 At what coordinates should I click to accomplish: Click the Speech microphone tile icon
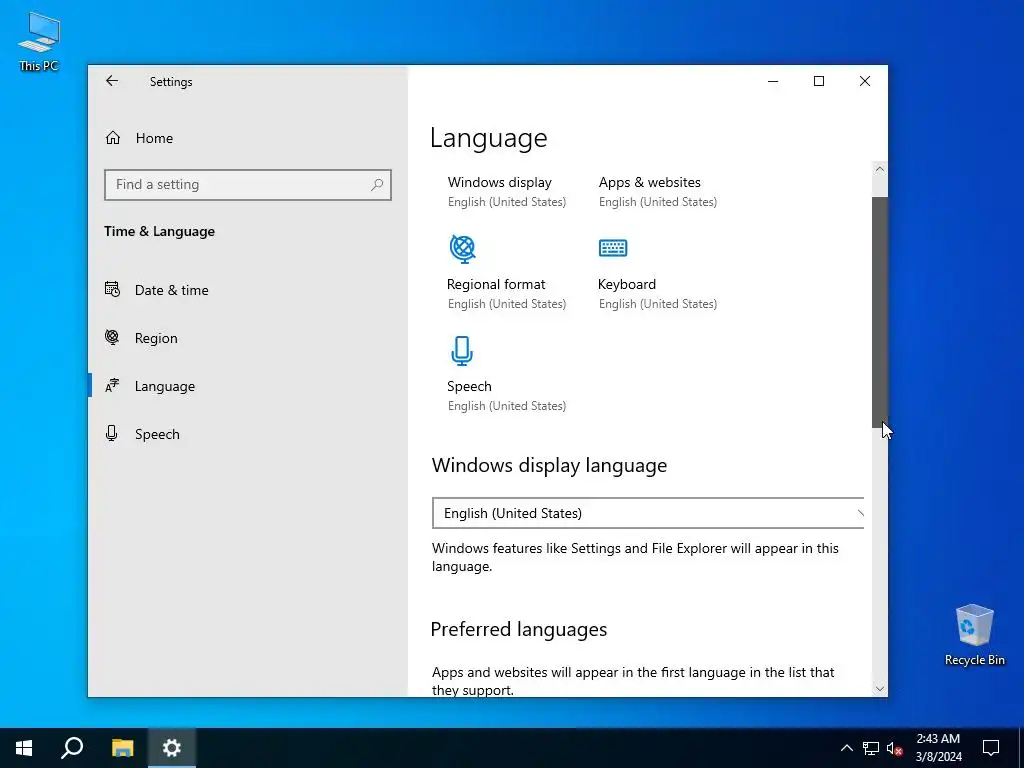click(x=462, y=351)
